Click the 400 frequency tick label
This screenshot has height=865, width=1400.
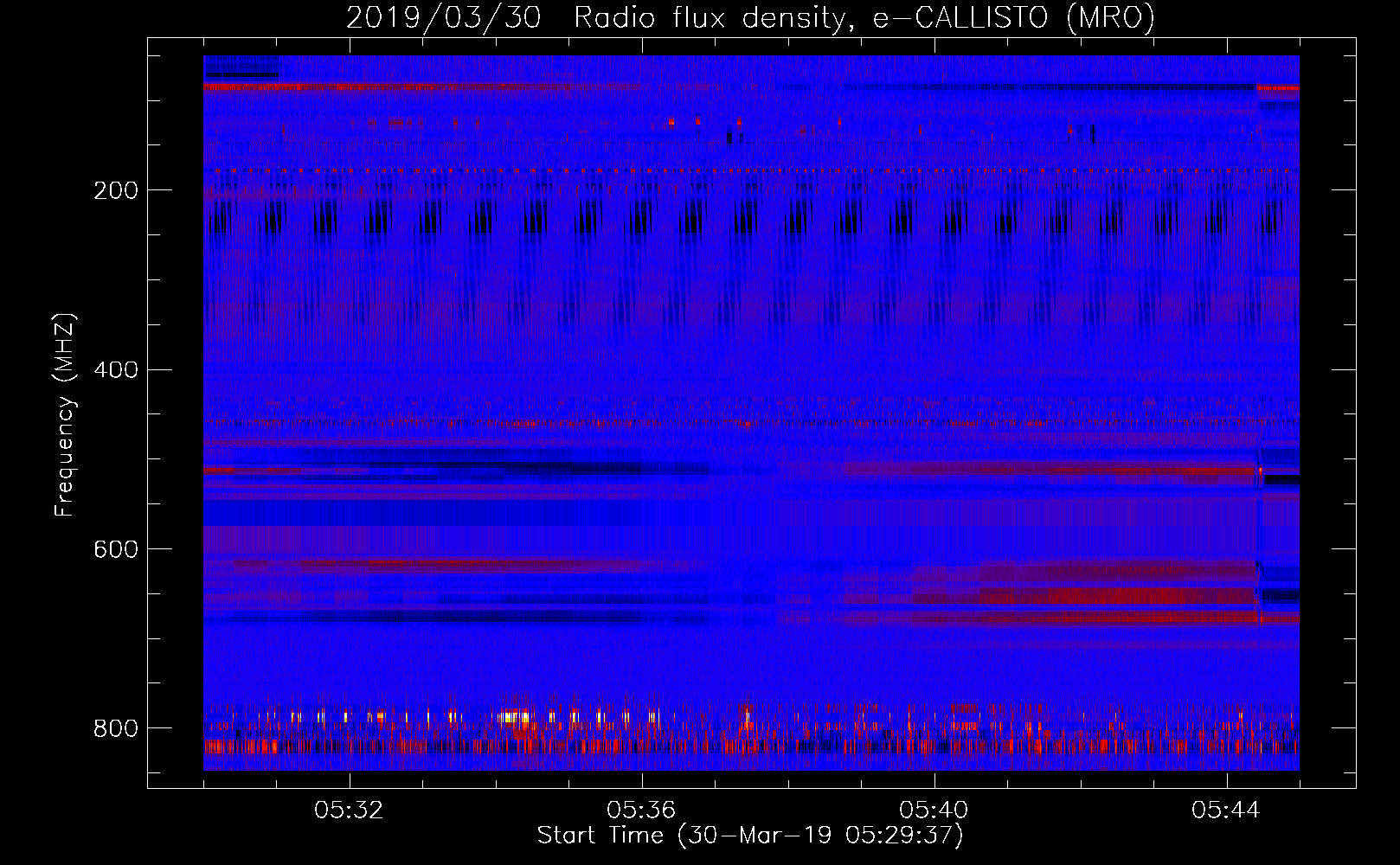pos(116,370)
